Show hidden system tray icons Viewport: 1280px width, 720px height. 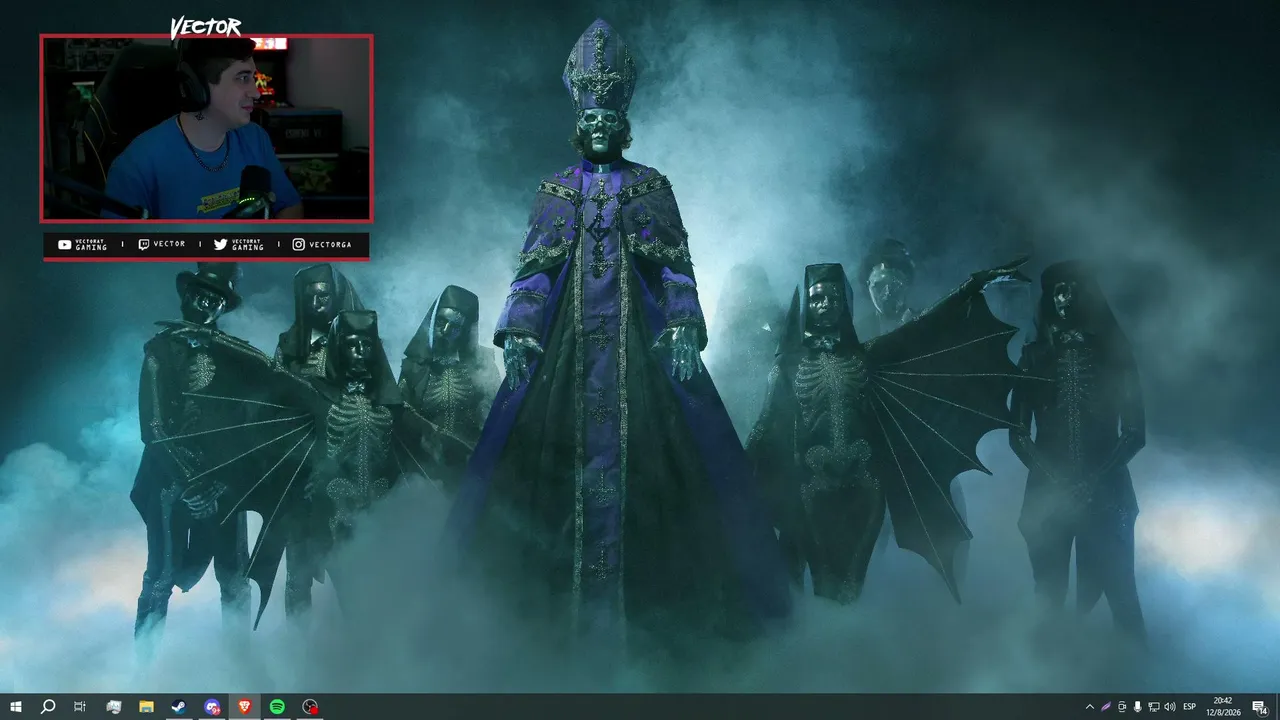1090,707
